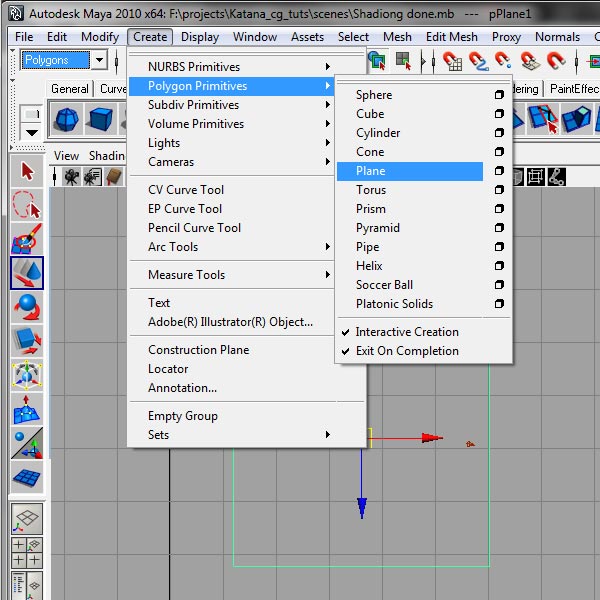Click the blue Z-axis manipulator arrow
Screen dimensions: 600x600
362,508
